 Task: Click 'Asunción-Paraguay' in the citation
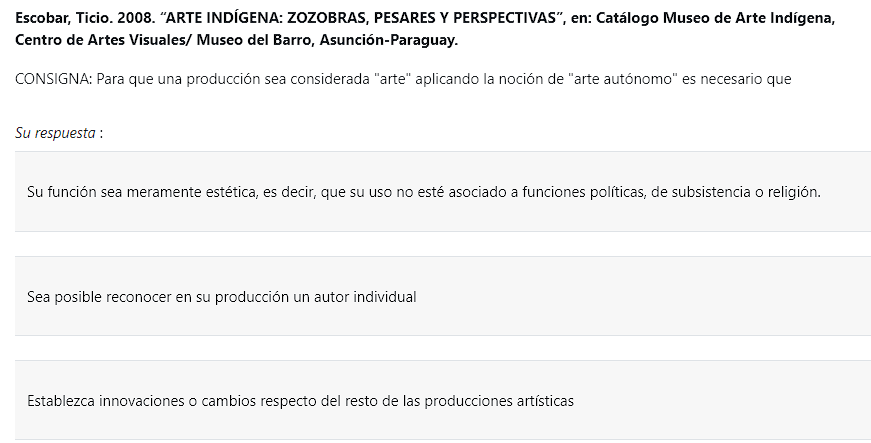click(387, 41)
